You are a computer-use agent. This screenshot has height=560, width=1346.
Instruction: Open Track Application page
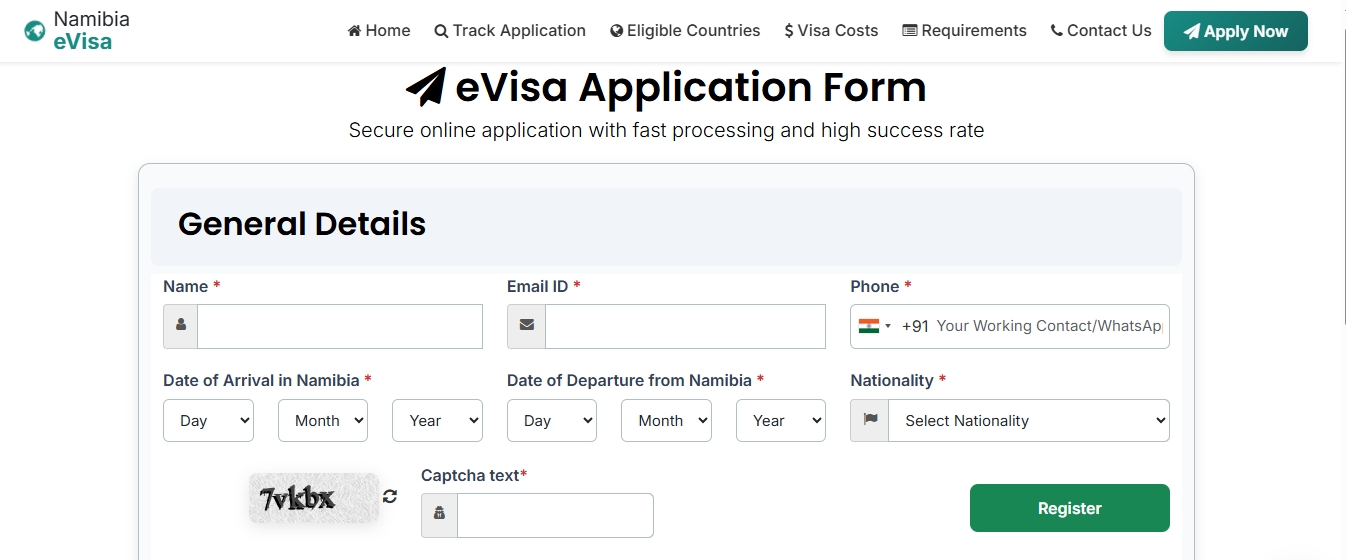tap(510, 31)
